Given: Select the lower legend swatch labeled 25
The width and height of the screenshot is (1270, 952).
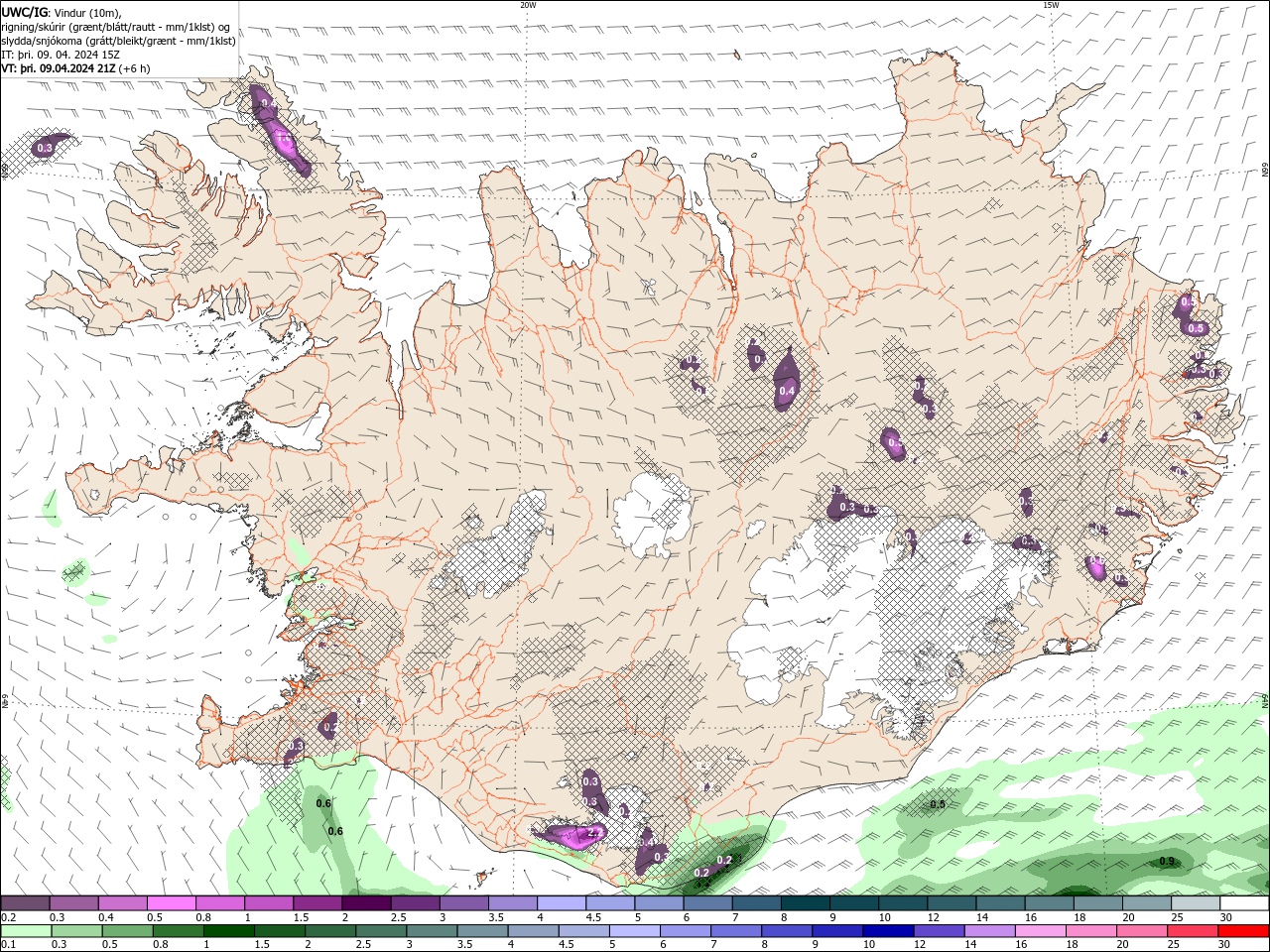Looking at the screenshot, I should 1193,931.
